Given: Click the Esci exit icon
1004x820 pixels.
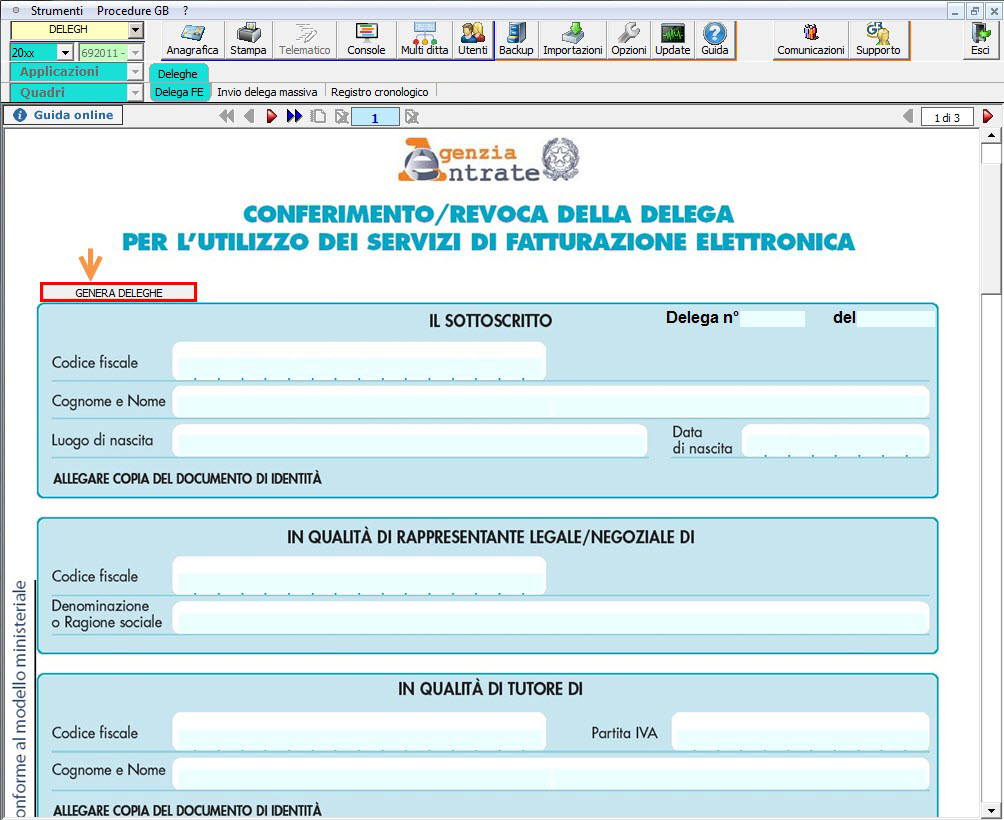Looking at the screenshot, I should point(980,40).
